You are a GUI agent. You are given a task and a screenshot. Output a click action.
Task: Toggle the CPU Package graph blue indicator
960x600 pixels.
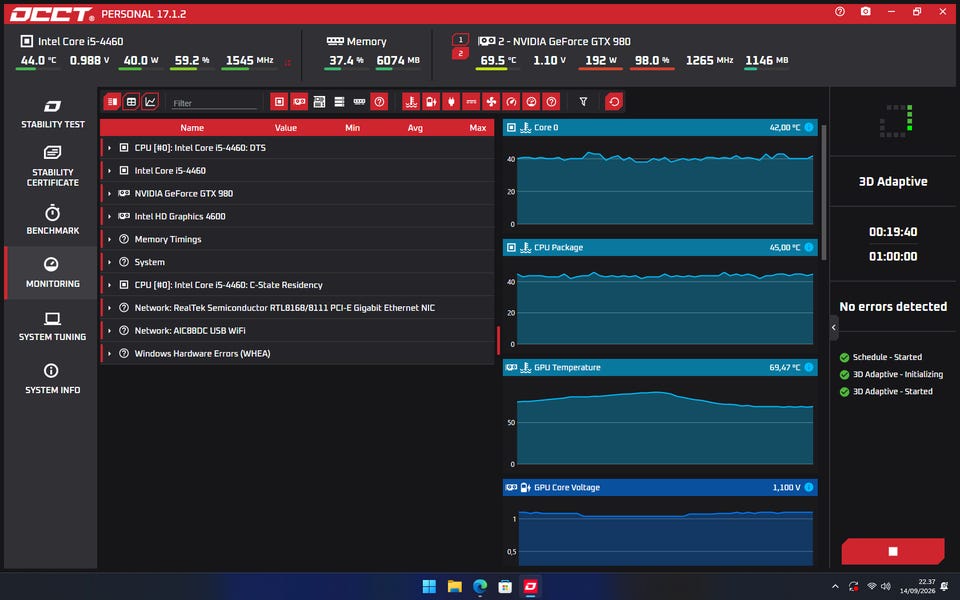[809, 247]
